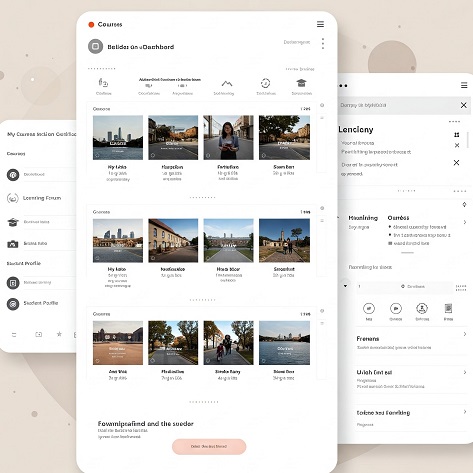Click the camera icon in the left sidebar
This screenshot has height=473, width=473.
13,244
